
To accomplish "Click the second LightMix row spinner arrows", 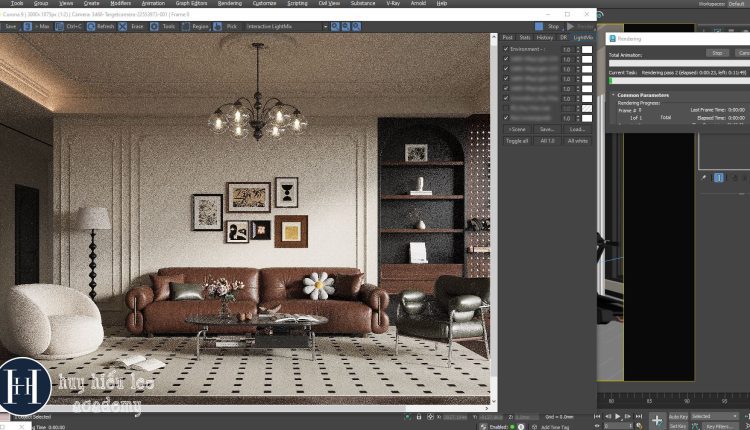I will point(578,59).
